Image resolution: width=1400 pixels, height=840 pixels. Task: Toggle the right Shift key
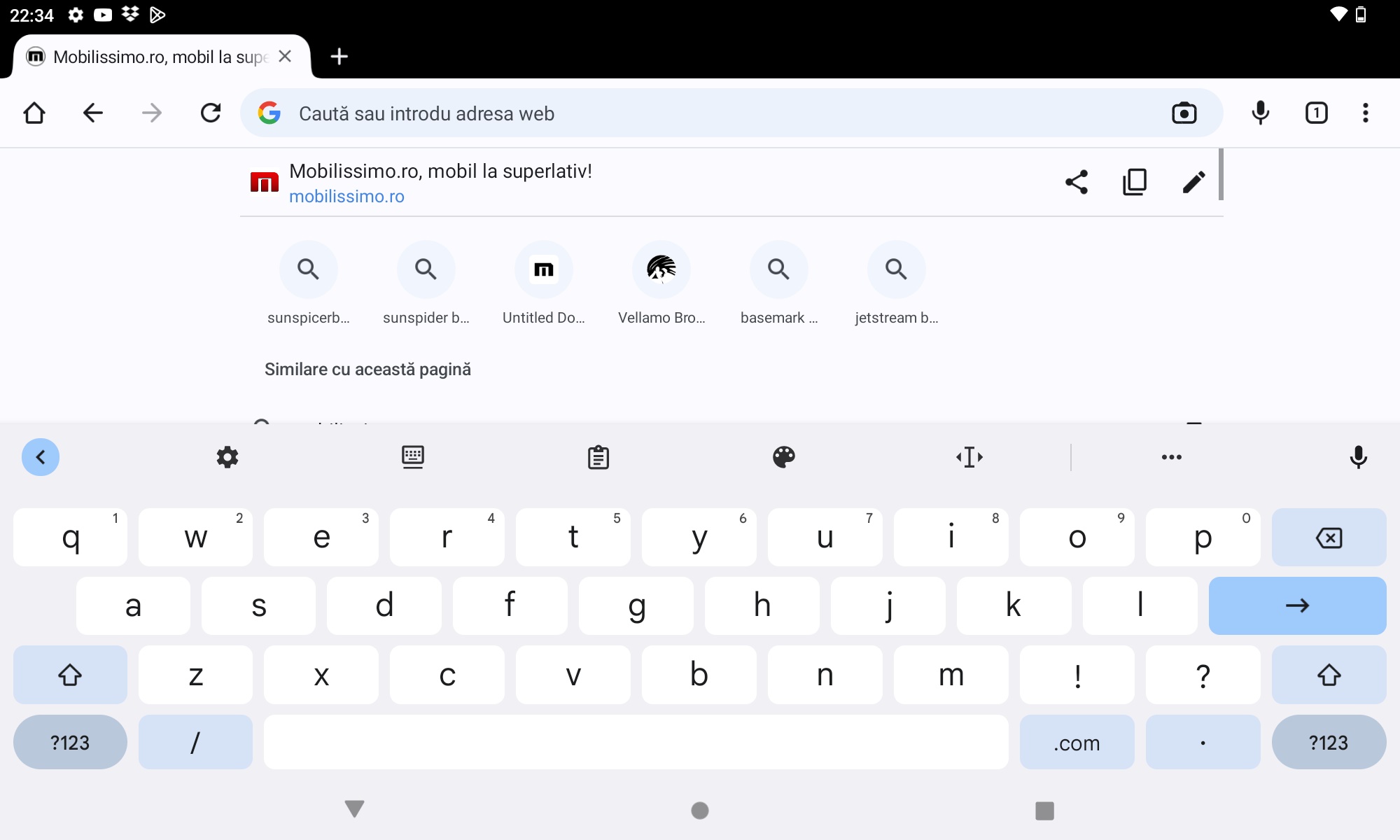(x=1329, y=675)
